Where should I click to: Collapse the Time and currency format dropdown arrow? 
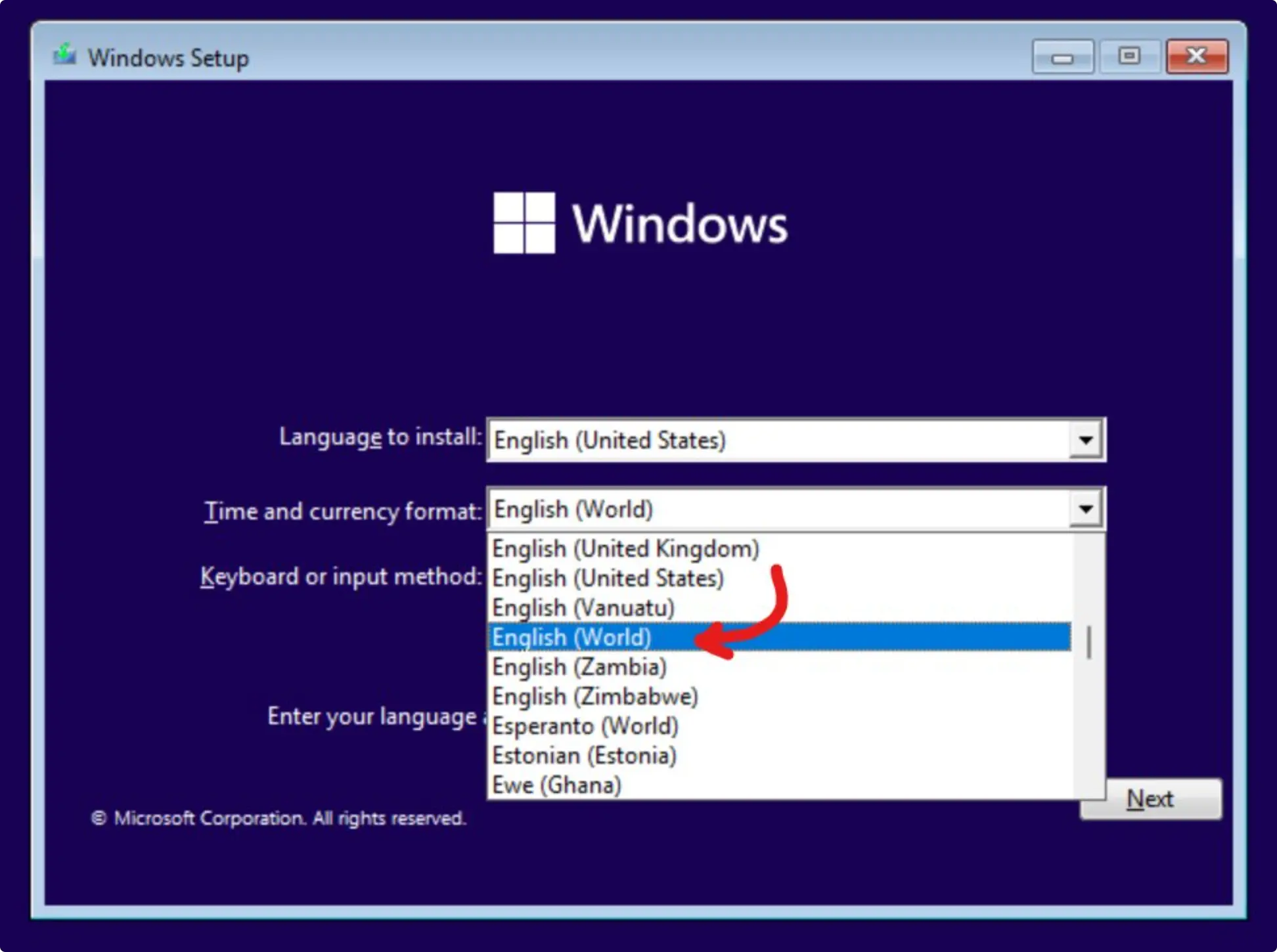coord(1086,509)
